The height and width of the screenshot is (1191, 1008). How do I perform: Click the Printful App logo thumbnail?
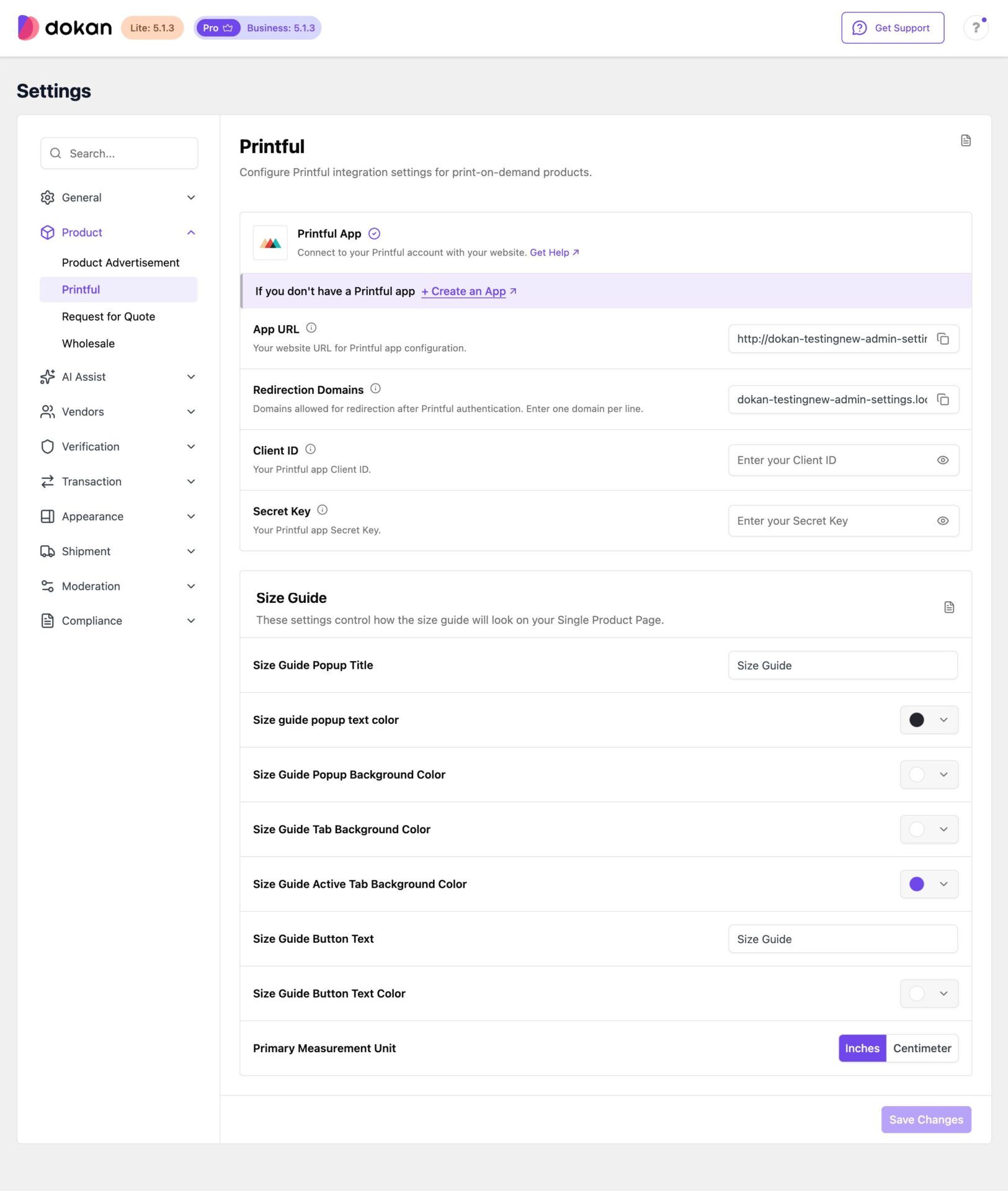coord(270,243)
